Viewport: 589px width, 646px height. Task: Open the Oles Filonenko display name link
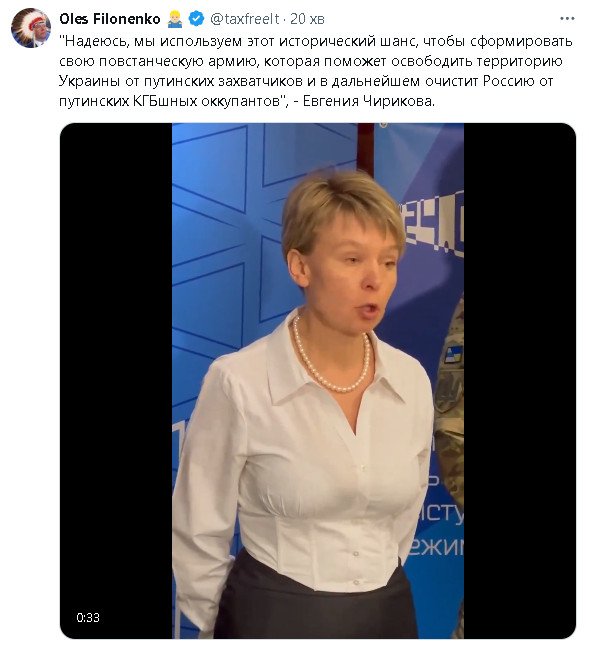[110, 19]
